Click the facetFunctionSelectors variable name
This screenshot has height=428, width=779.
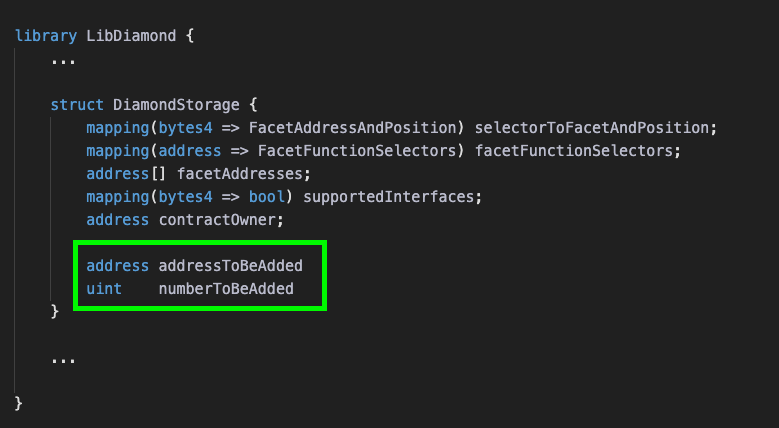point(574,151)
